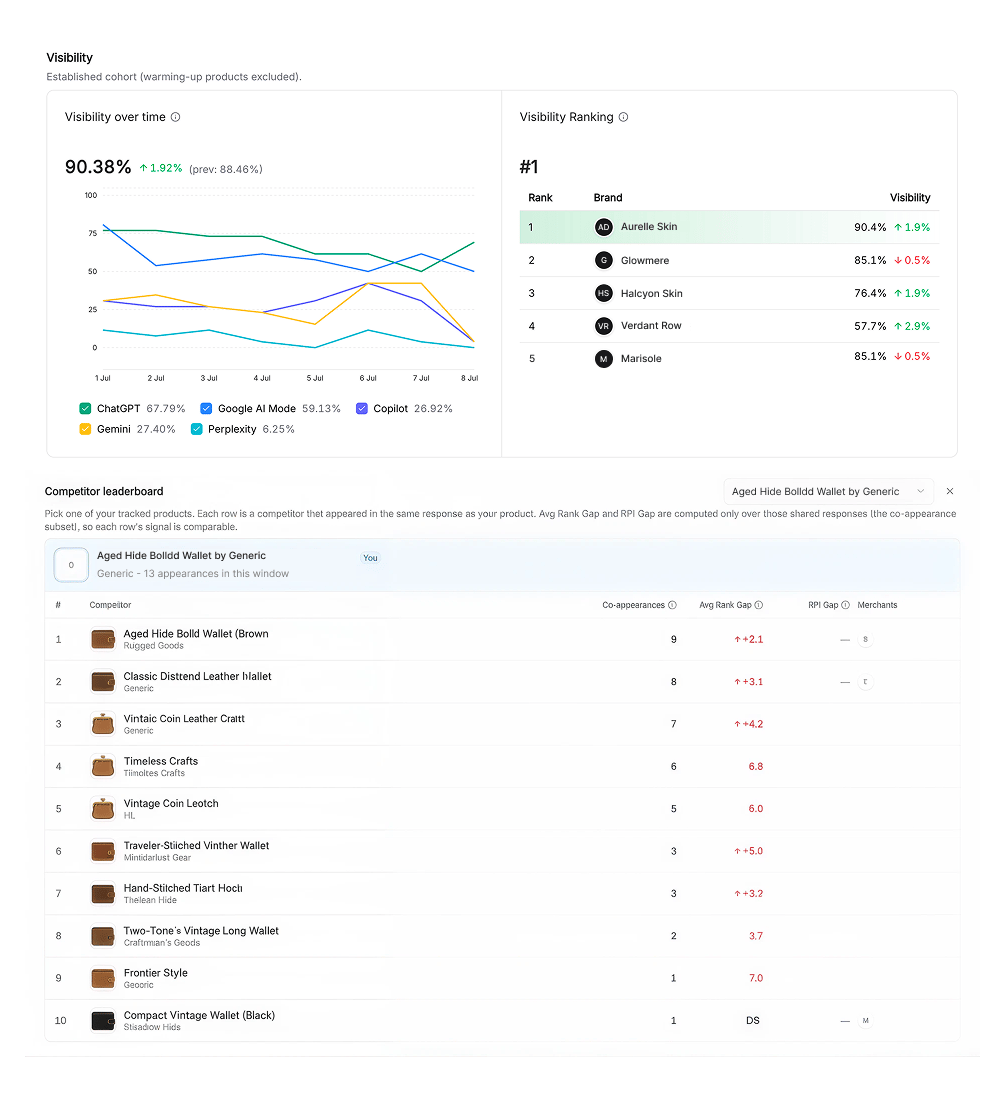Click the #1 ranking position text
Image resolution: width=1004 pixels, height=1097 pixels.
click(x=529, y=167)
